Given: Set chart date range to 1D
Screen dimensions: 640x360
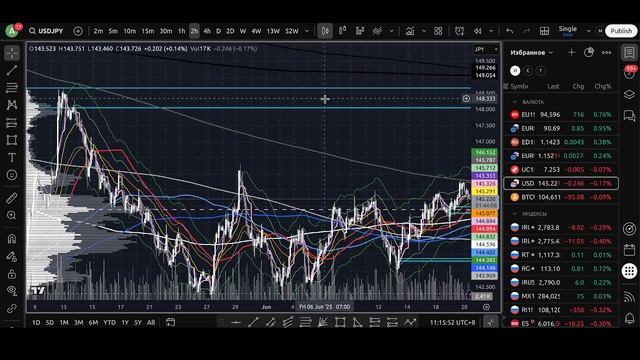Looking at the screenshot, I should tap(36, 322).
